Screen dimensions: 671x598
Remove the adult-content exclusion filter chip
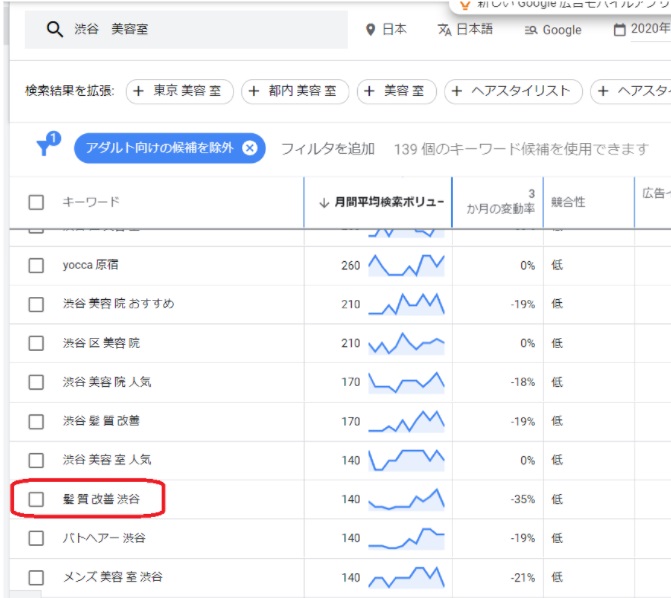pyautogui.click(x=250, y=148)
